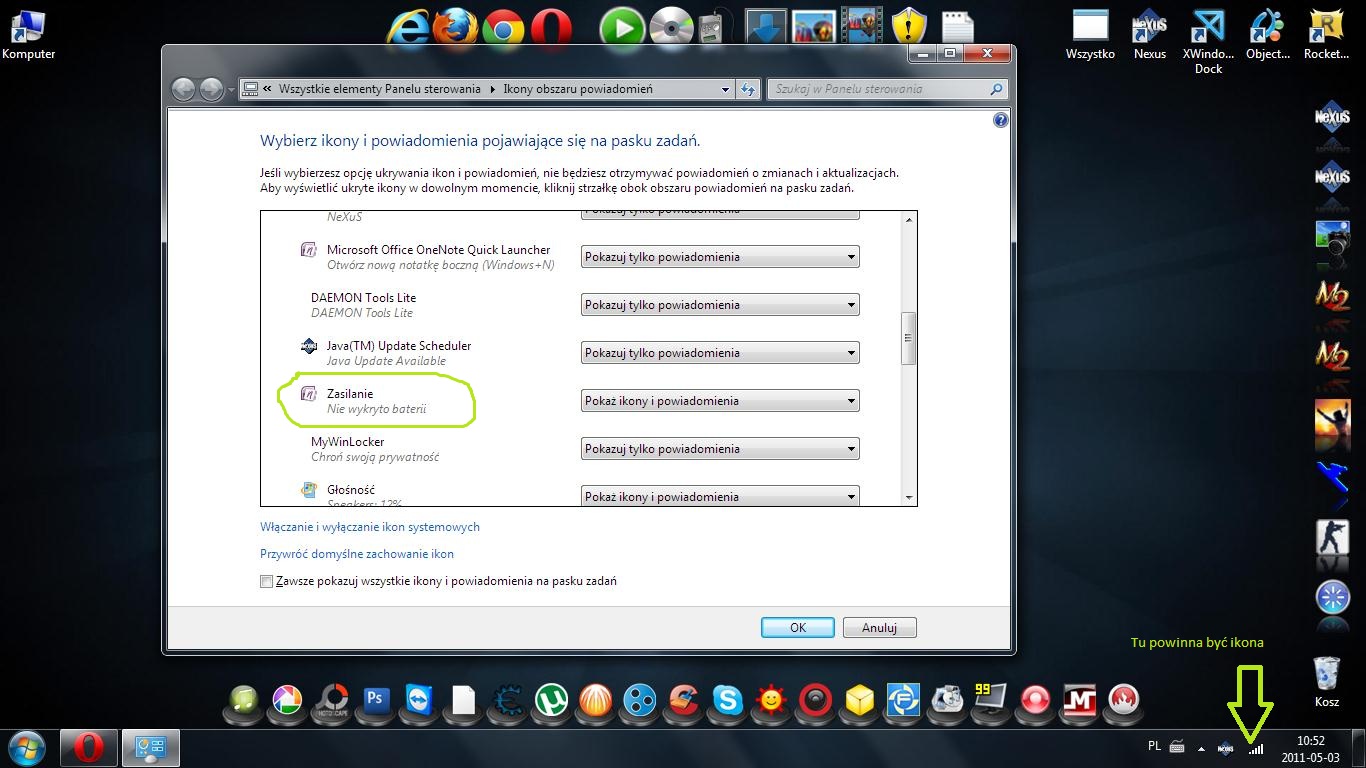Click the forward navigation arrow
The height and width of the screenshot is (768, 1366).
point(211,90)
